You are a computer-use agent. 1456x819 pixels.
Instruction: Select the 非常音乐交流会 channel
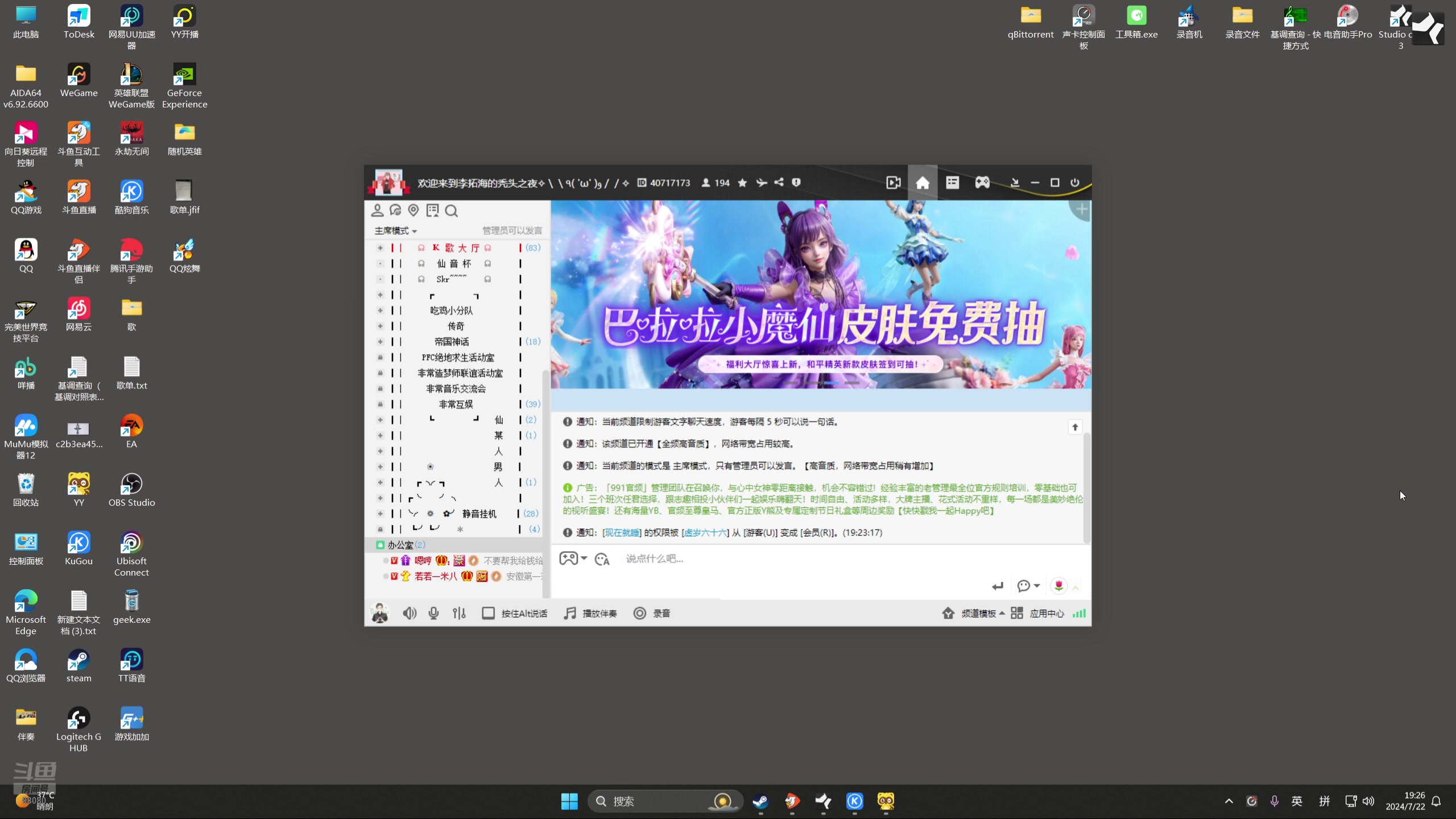455,388
